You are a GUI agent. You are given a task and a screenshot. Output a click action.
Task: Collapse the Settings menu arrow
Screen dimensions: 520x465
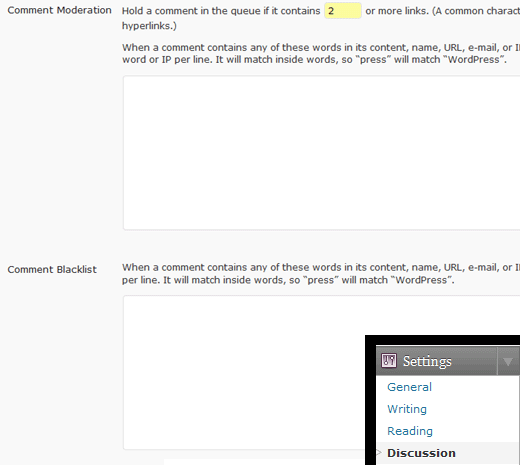pos(508,361)
